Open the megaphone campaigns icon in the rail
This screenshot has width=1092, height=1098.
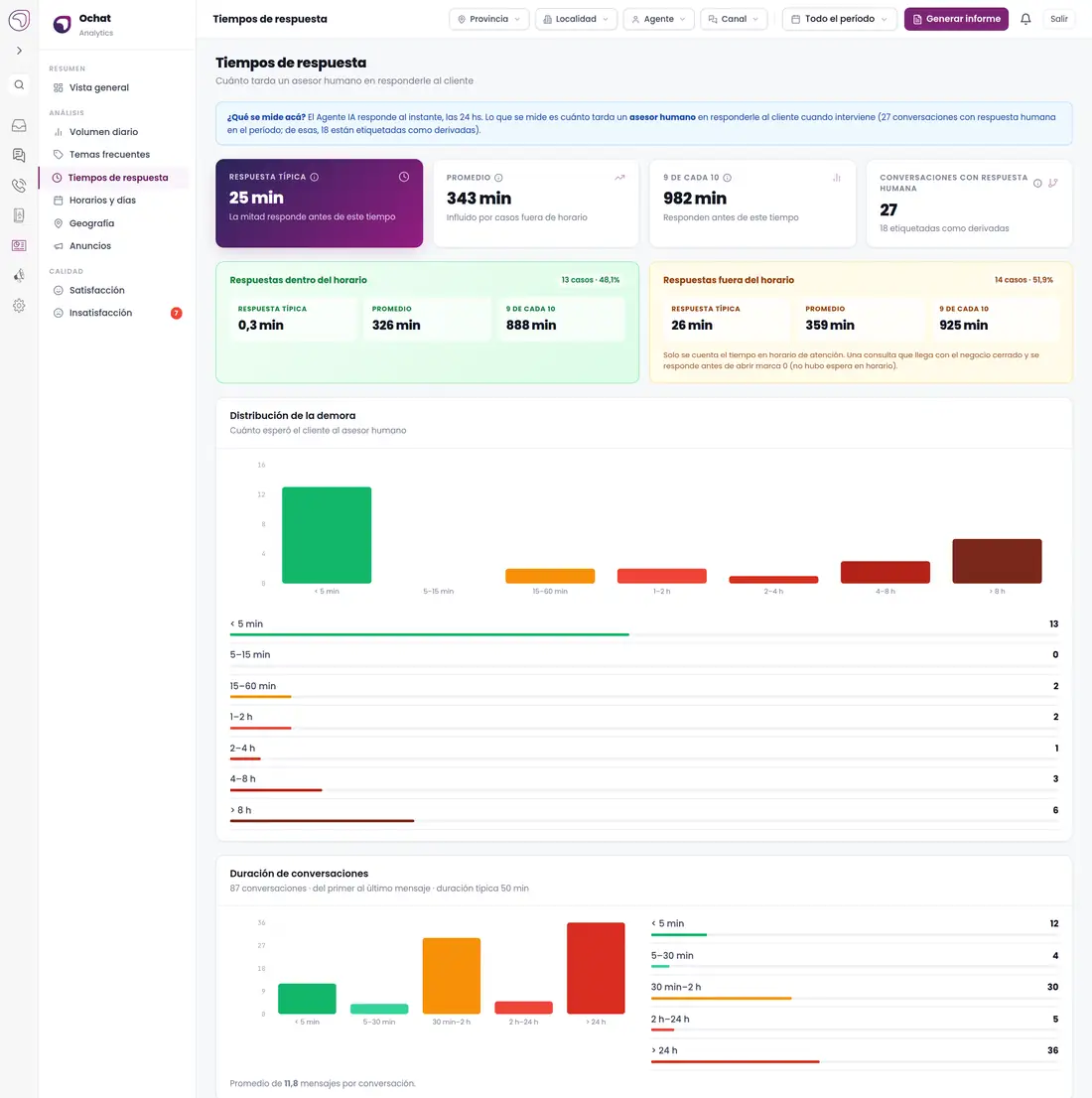(x=19, y=275)
